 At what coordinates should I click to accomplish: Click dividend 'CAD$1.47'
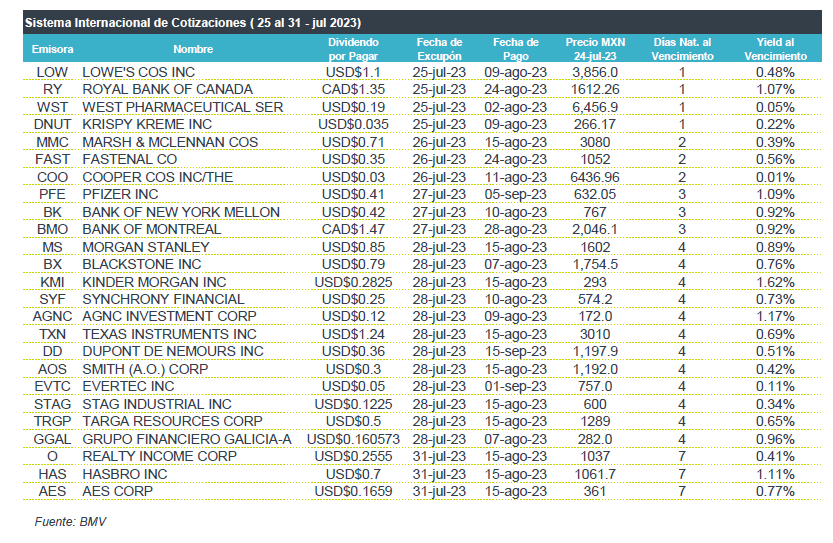(353, 230)
